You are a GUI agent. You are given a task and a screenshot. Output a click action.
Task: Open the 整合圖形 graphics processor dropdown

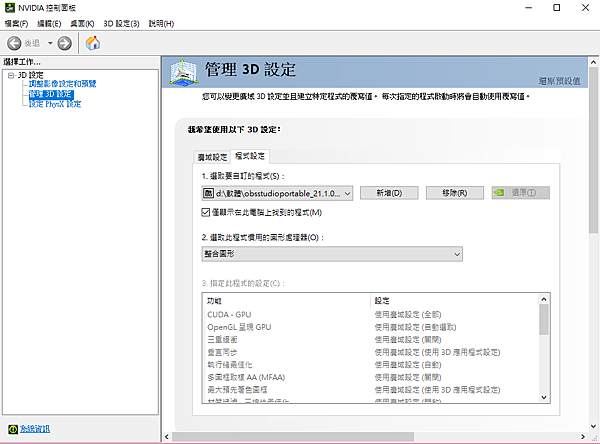(332, 254)
